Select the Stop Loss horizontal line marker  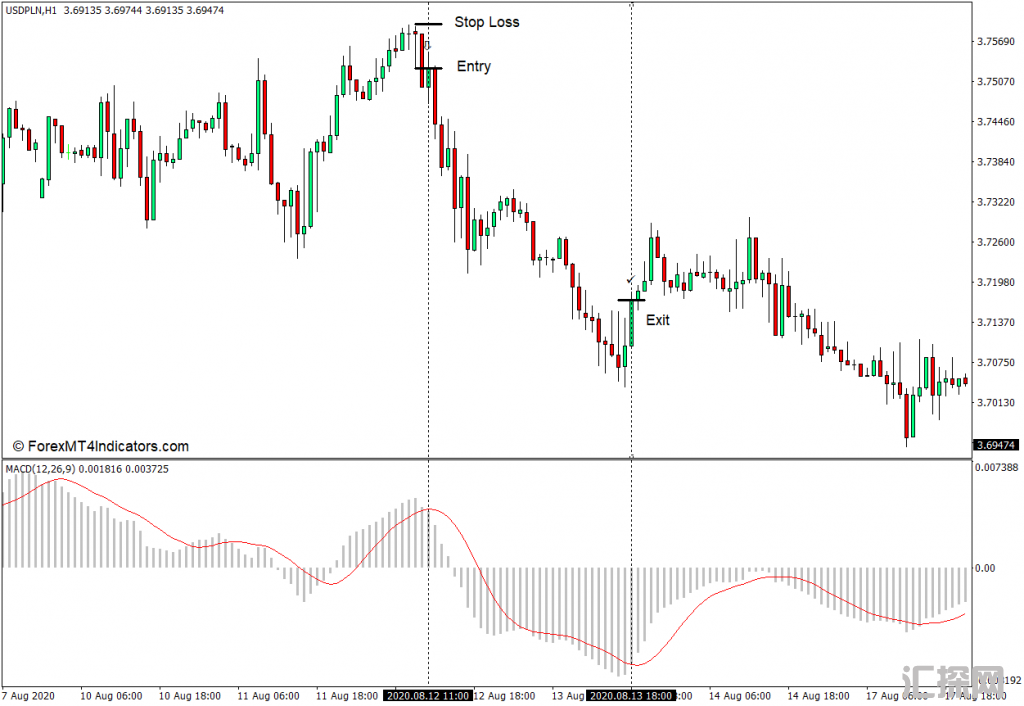point(428,23)
